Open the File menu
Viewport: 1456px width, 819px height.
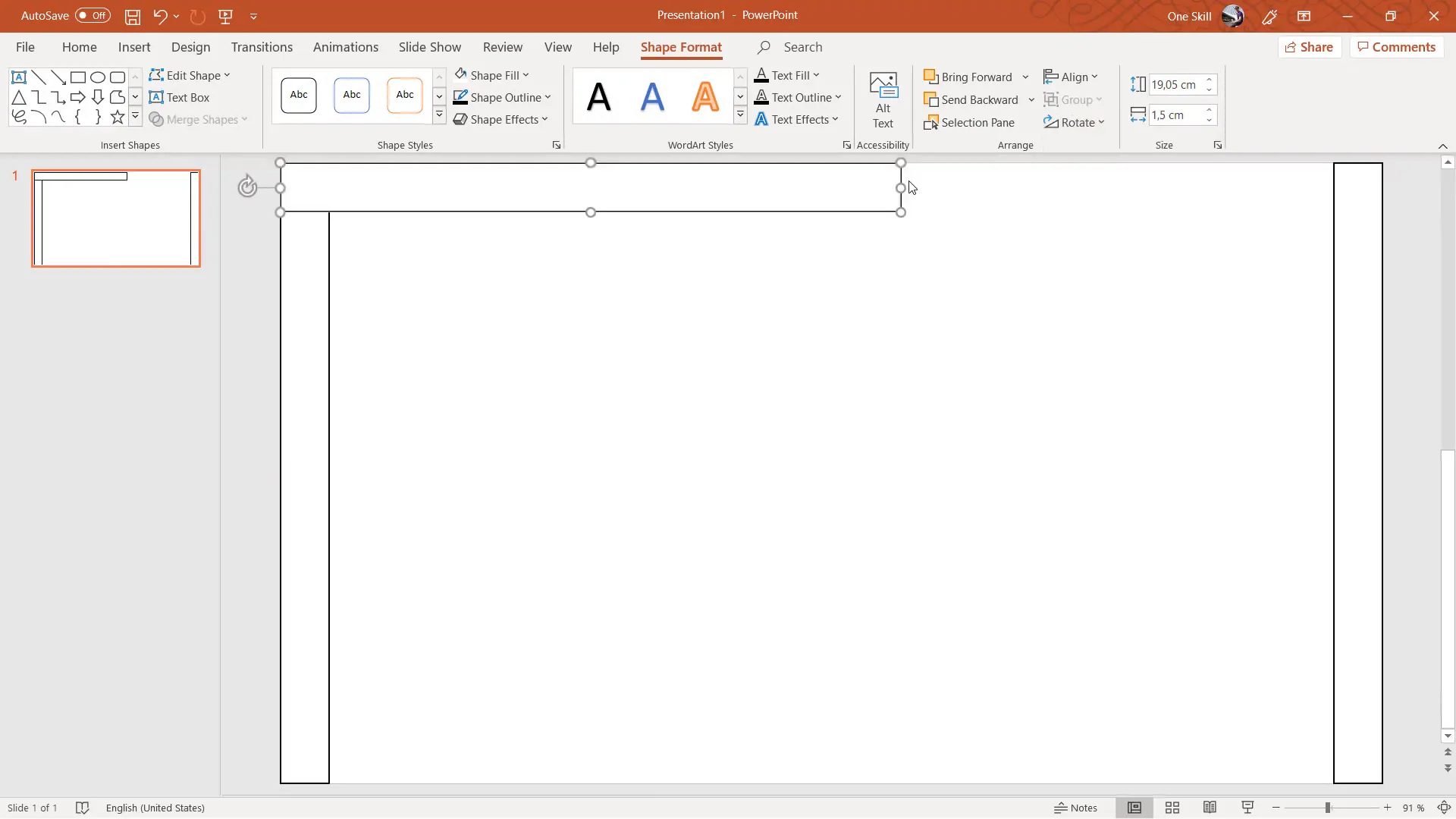(25, 47)
